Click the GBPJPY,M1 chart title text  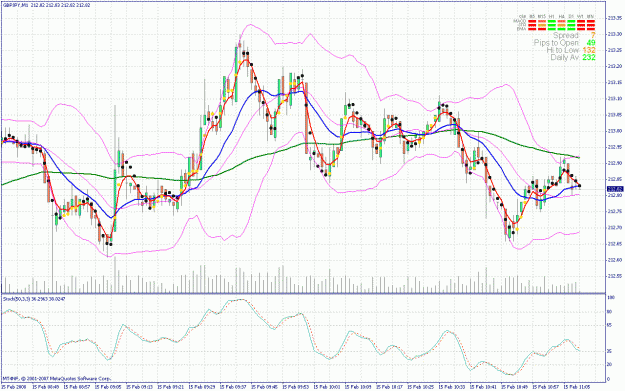(x=15, y=5)
